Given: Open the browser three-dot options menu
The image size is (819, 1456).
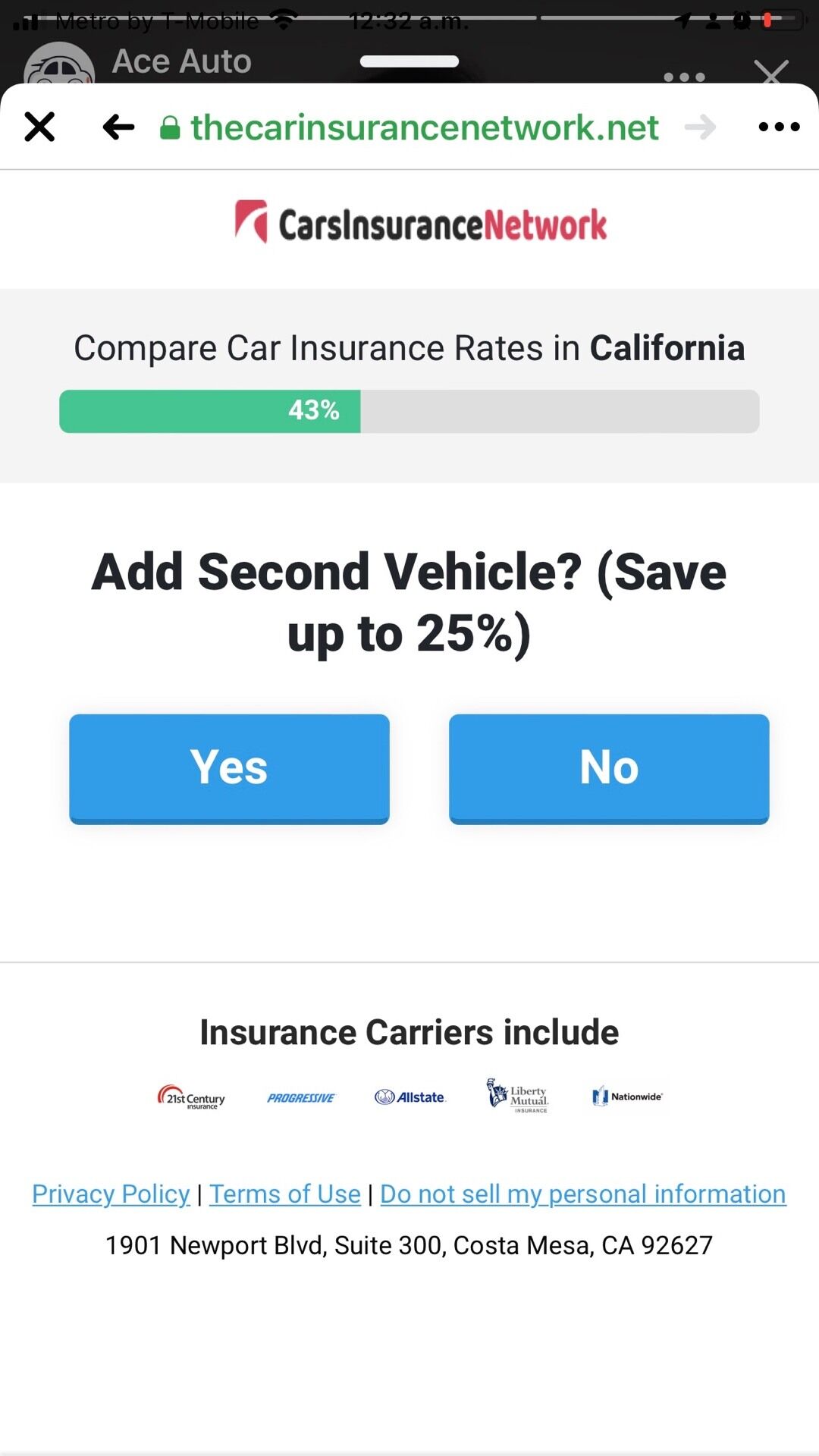Looking at the screenshot, I should click(779, 127).
